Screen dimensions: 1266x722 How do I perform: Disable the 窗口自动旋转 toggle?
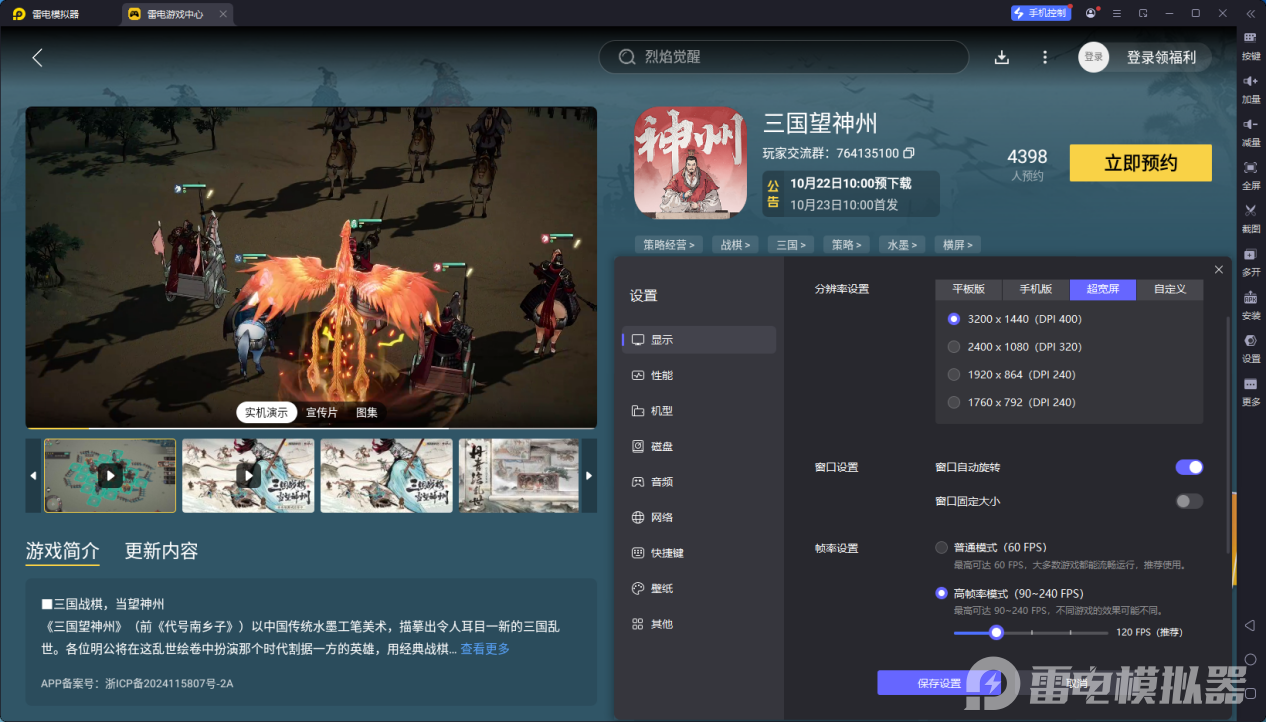[x=1188, y=467]
